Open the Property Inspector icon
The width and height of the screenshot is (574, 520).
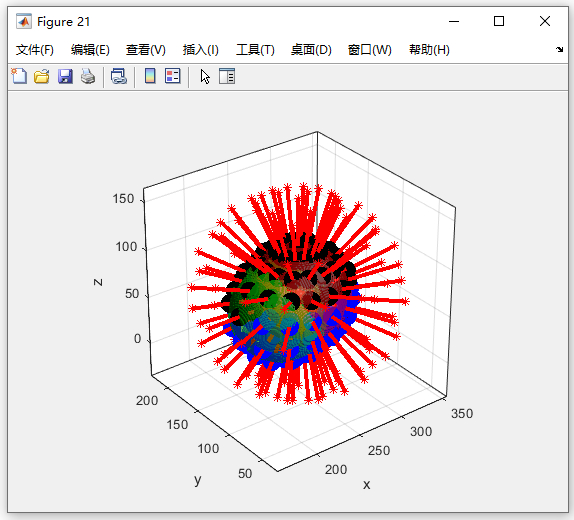(x=227, y=76)
